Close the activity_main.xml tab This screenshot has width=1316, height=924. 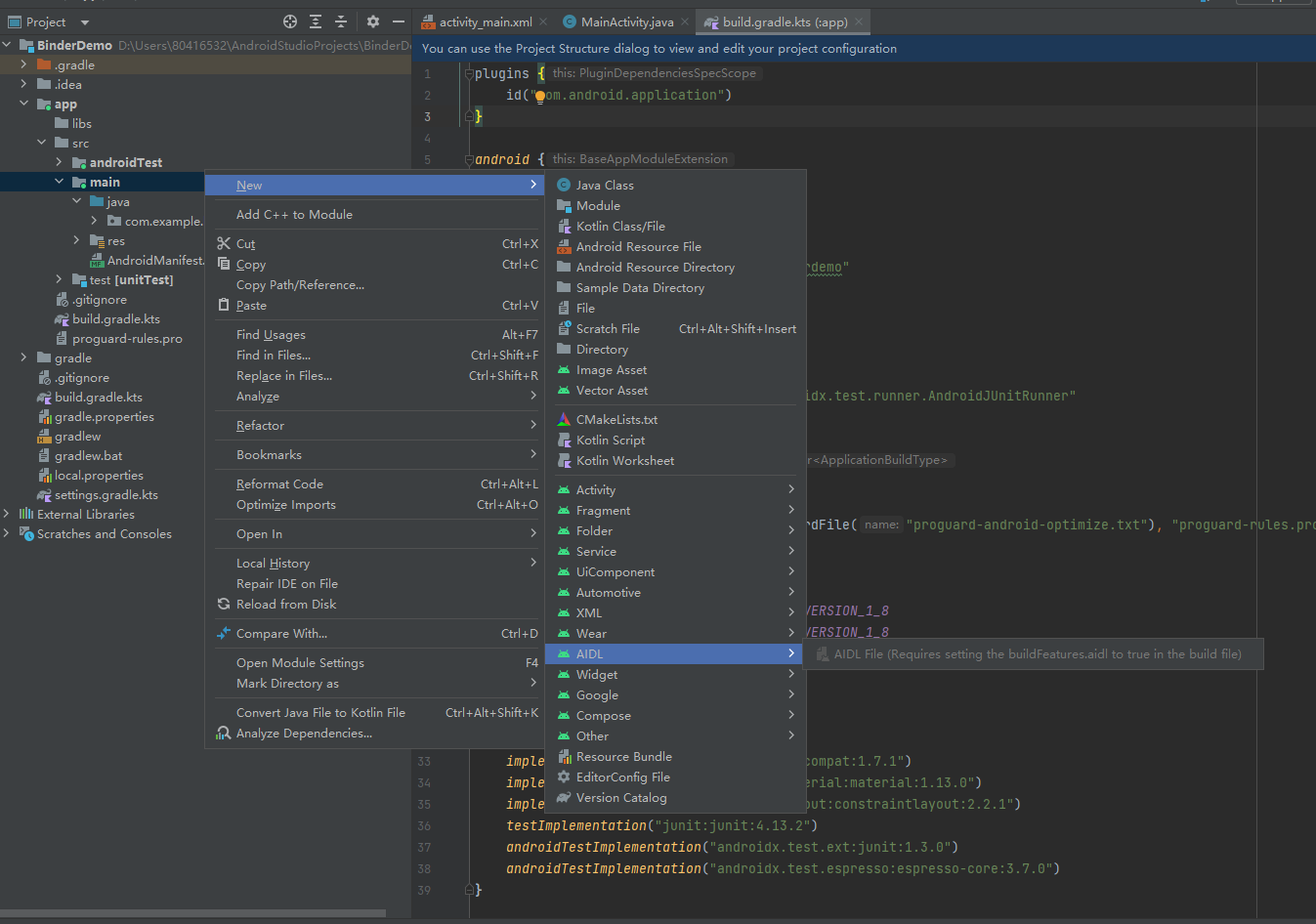pyautogui.click(x=545, y=21)
